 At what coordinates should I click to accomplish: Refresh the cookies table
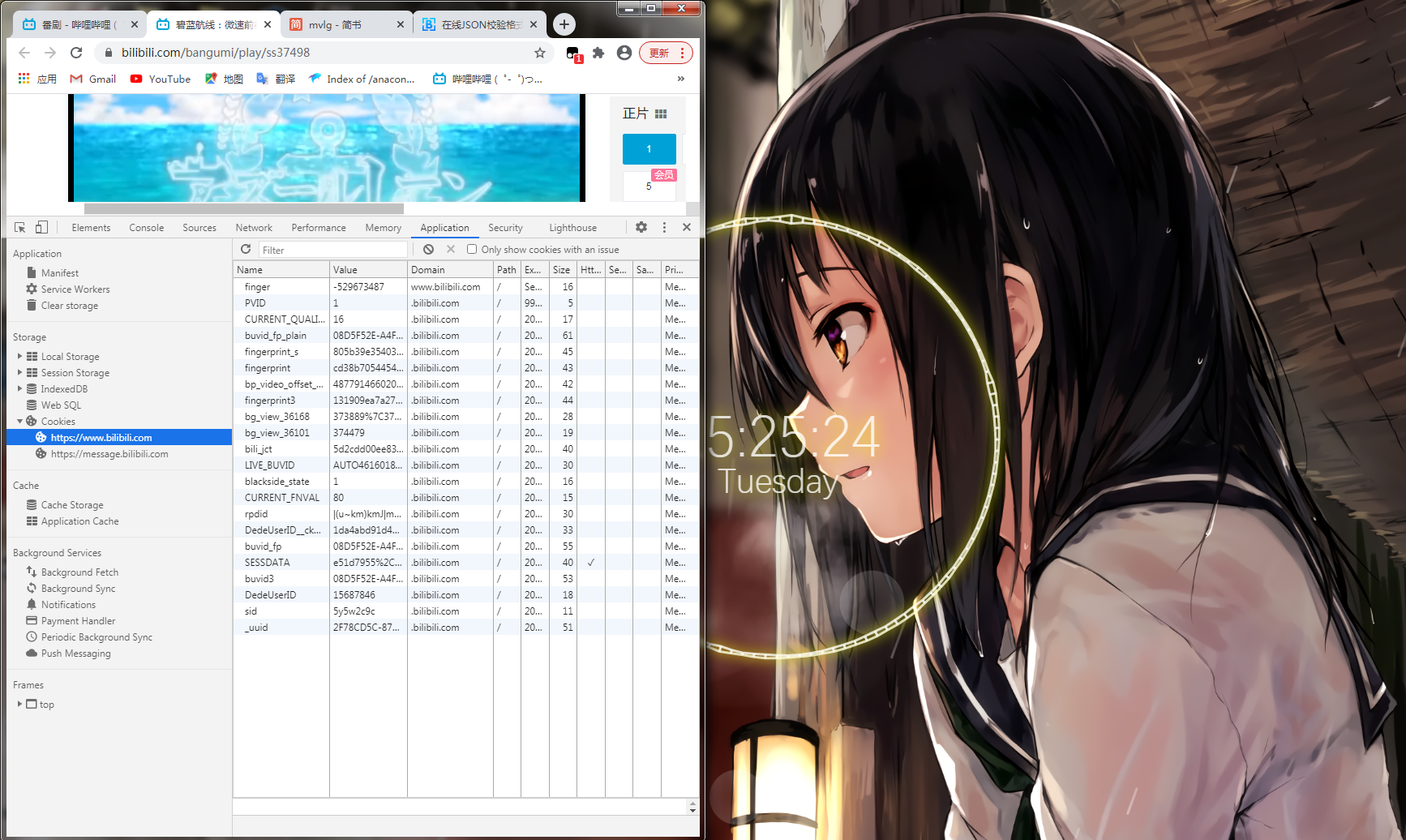coord(246,250)
